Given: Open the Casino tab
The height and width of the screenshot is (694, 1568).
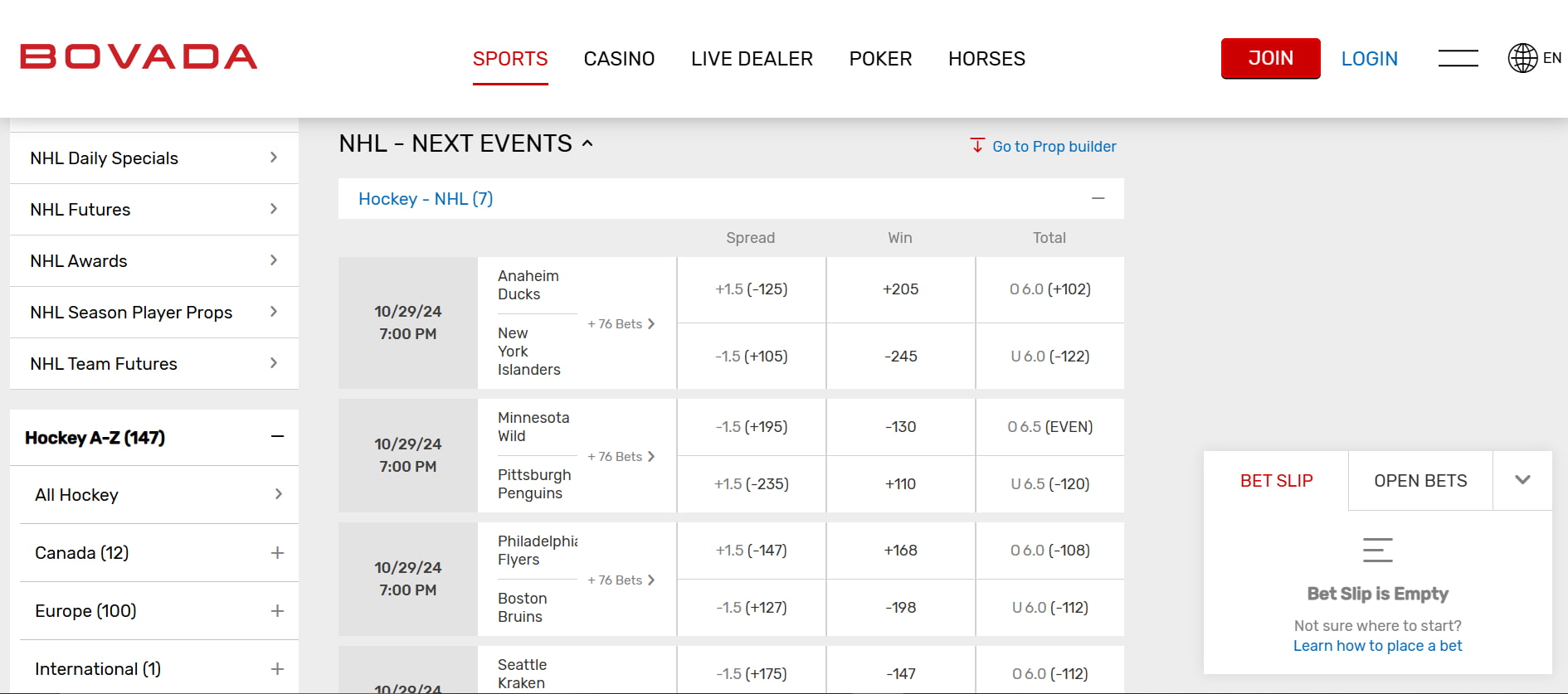Looking at the screenshot, I should [619, 59].
